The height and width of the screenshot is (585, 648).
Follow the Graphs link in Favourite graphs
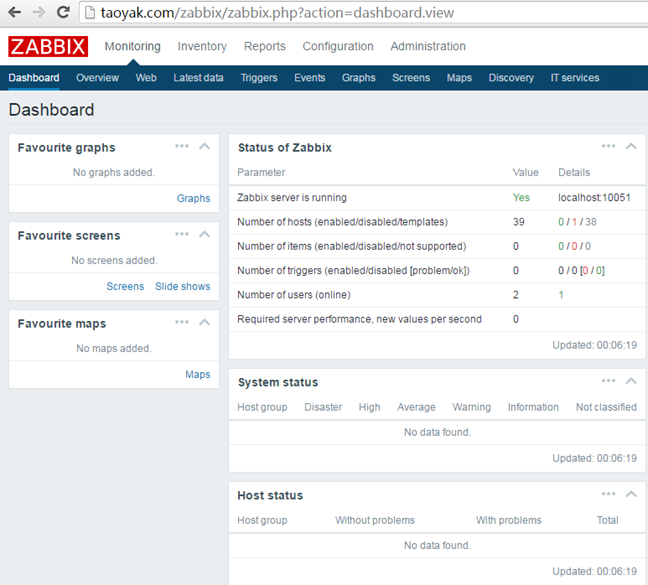click(x=193, y=199)
